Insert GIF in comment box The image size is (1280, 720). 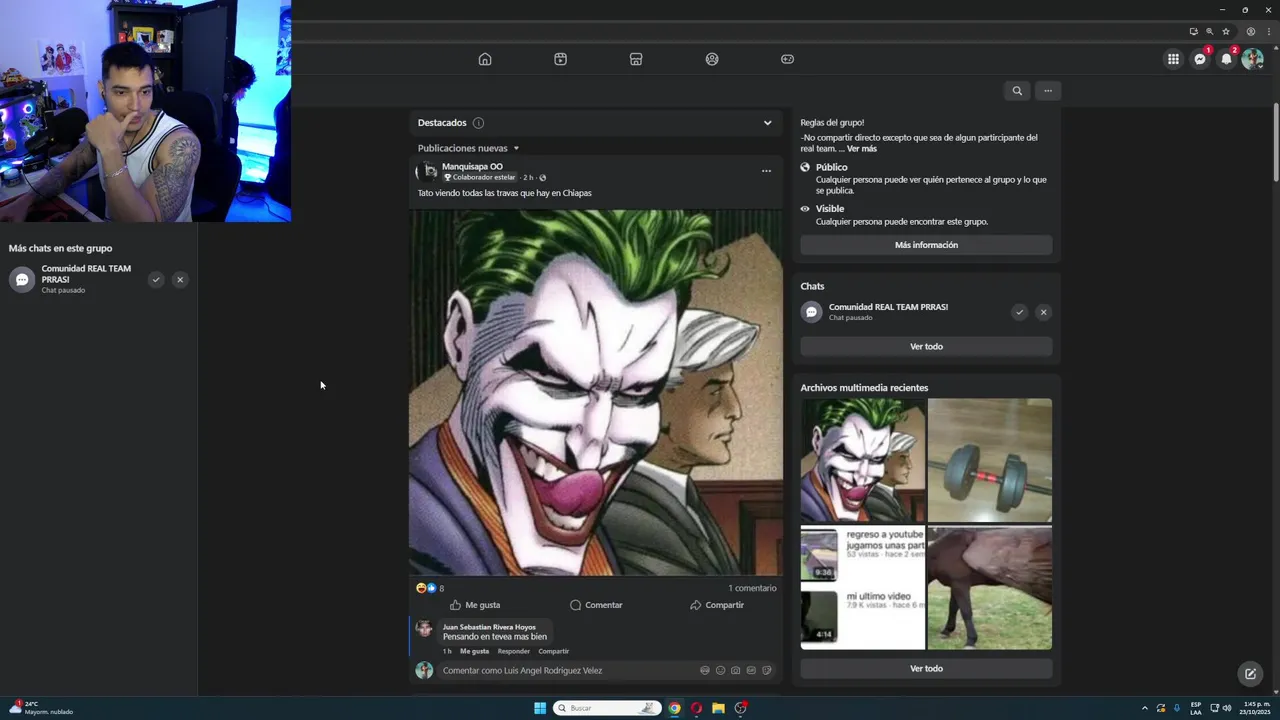tap(751, 670)
